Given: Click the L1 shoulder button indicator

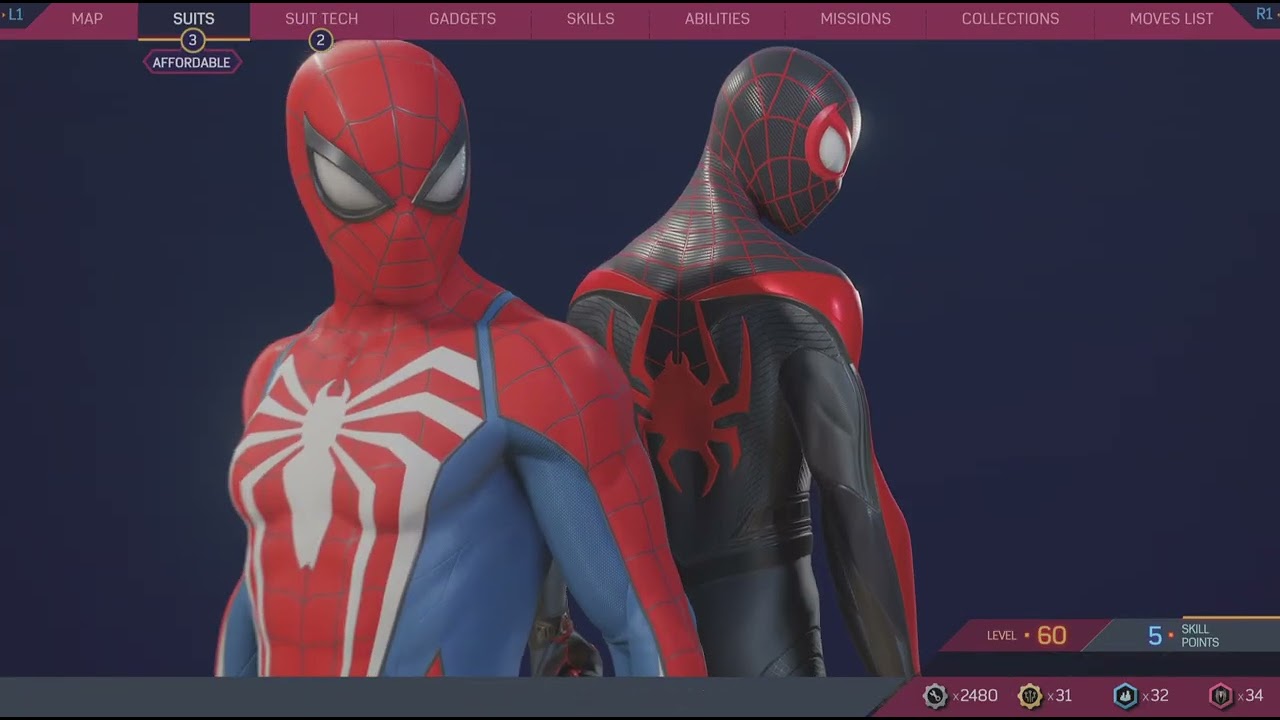Looking at the screenshot, I should tap(14, 14).
